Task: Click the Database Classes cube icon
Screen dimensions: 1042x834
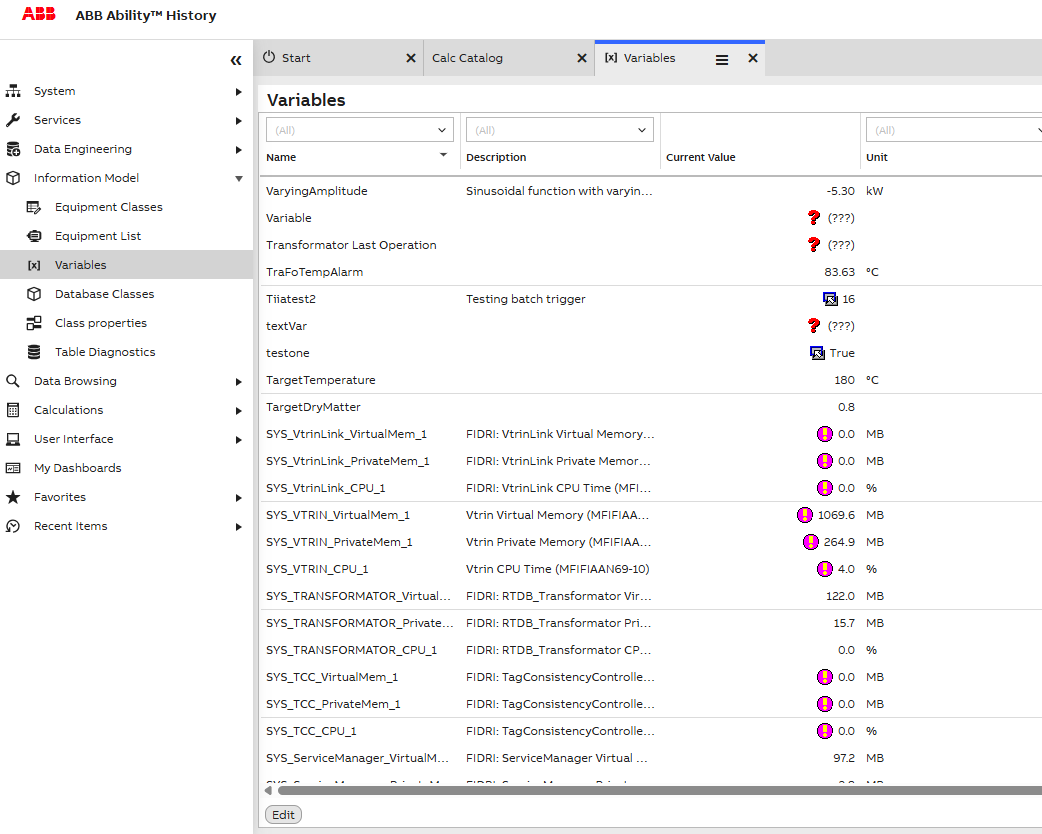Action: [34, 294]
